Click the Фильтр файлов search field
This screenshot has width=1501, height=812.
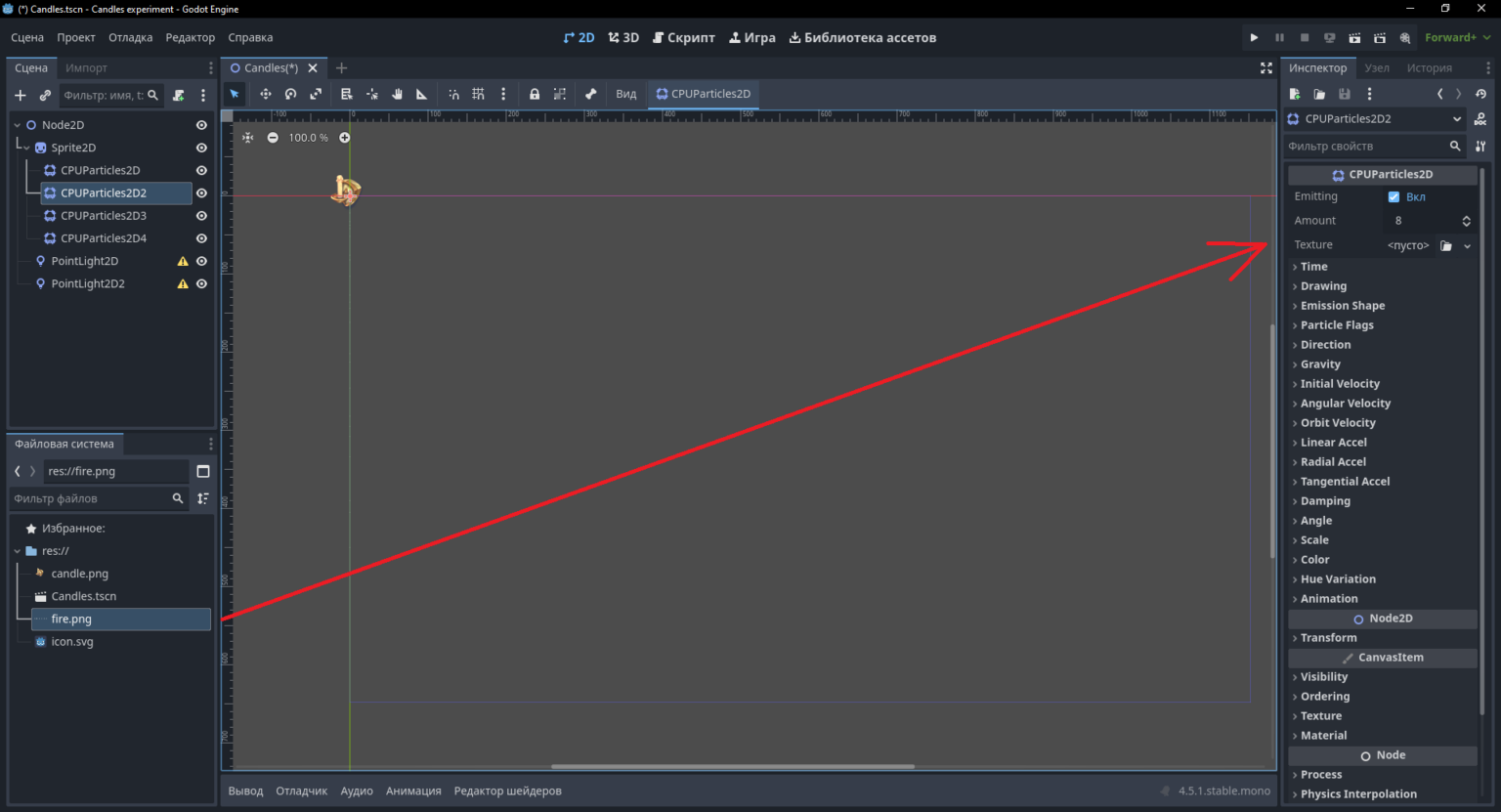[x=98, y=498]
